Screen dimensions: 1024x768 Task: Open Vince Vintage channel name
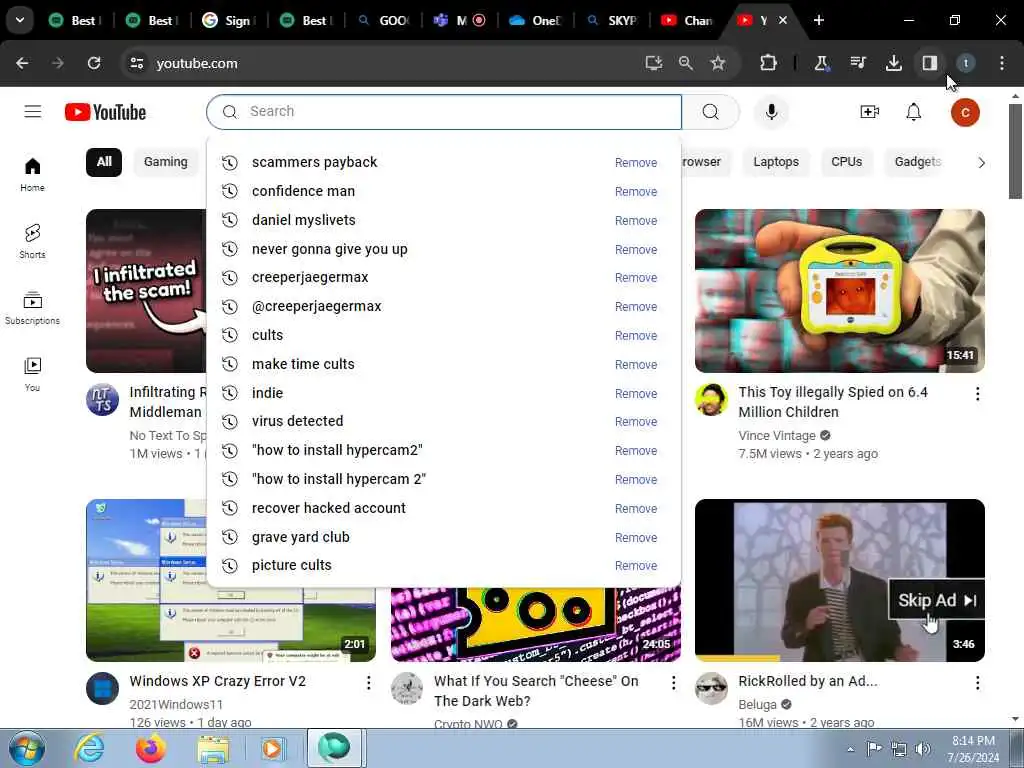[777, 436]
